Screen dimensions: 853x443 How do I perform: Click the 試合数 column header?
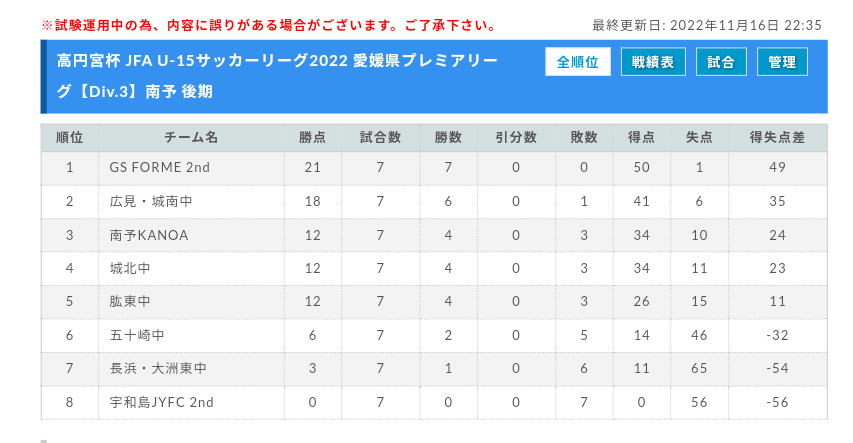[x=380, y=137]
